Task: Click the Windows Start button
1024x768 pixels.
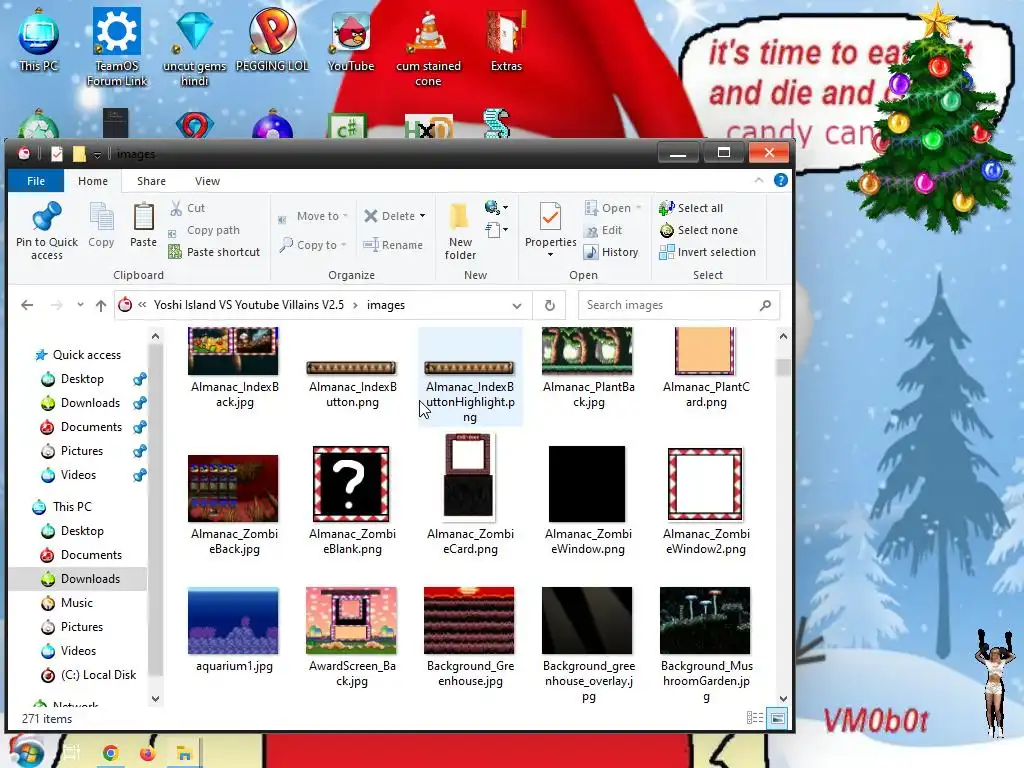Action: coord(26,752)
